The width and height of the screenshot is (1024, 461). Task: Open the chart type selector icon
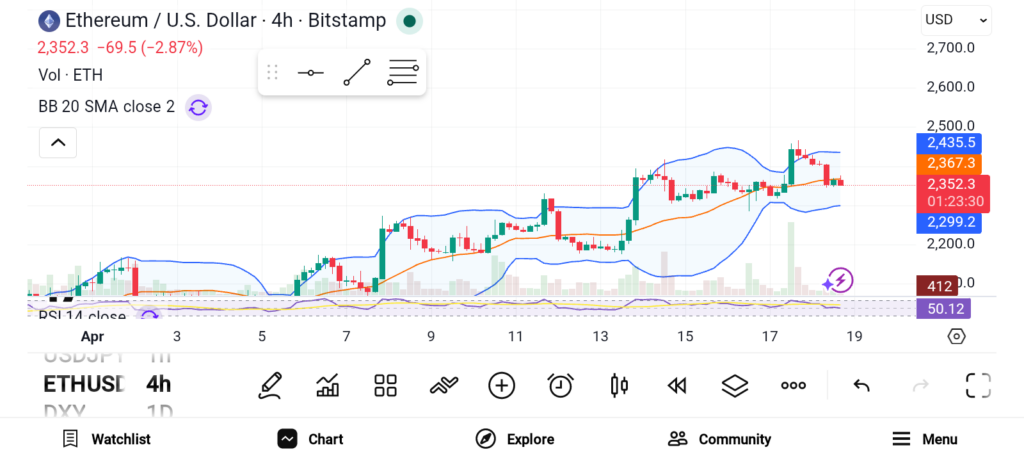click(327, 385)
